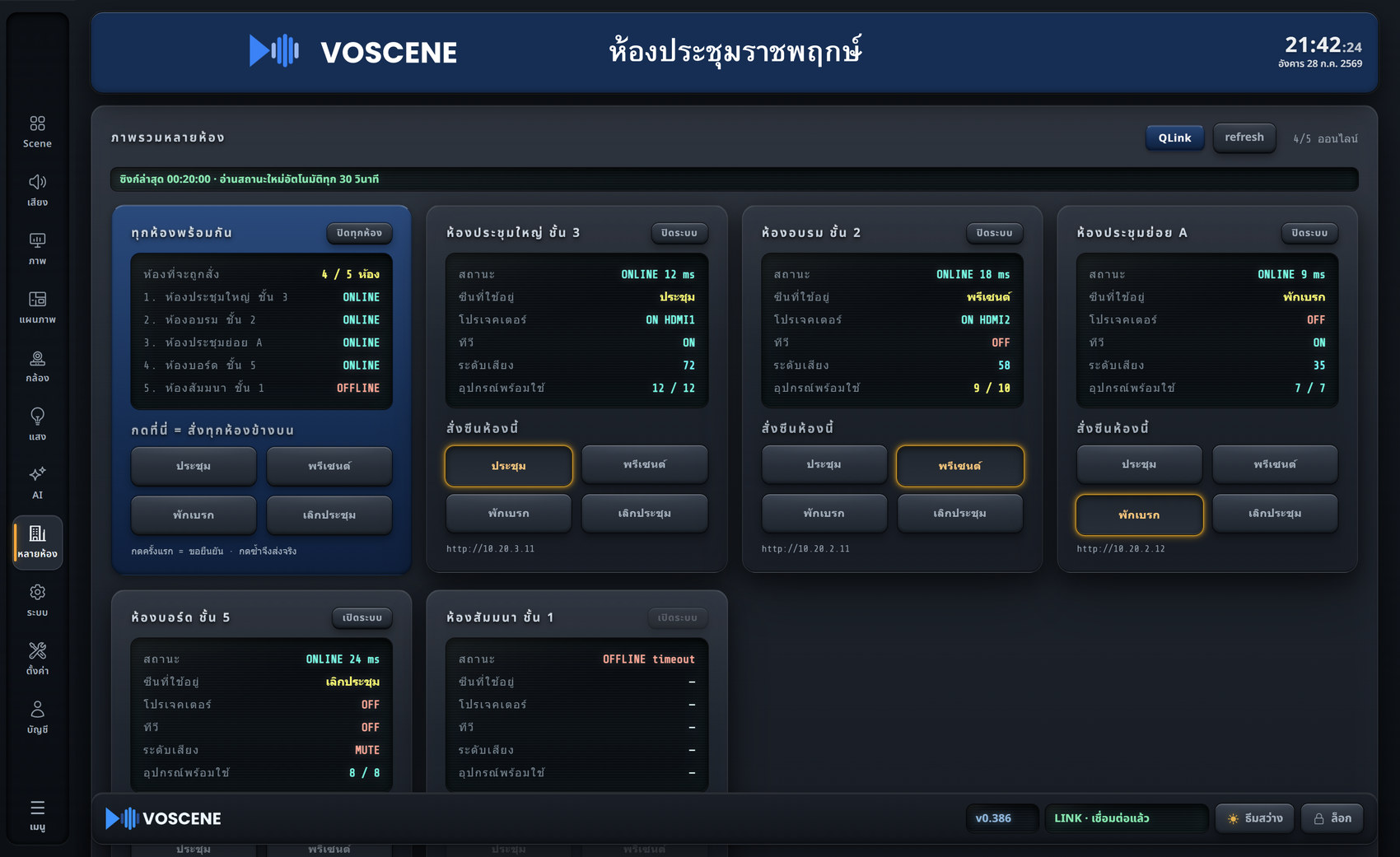Screen dimensions: 1400x857
Task: Click row 5. ห้องสัมมนา ชั้น 1 OFFLINE
Action: [262, 388]
